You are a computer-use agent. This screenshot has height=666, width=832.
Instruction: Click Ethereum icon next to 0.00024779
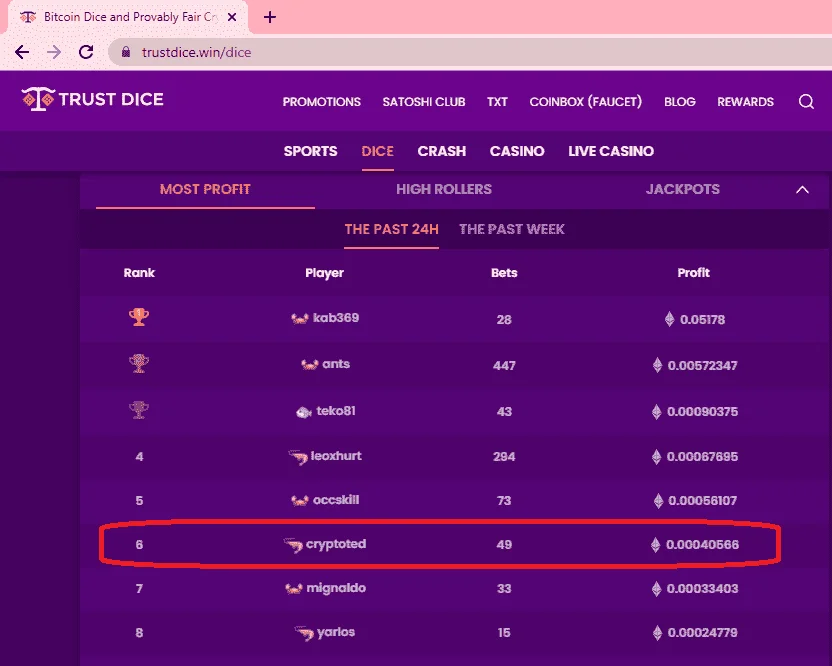point(657,633)
